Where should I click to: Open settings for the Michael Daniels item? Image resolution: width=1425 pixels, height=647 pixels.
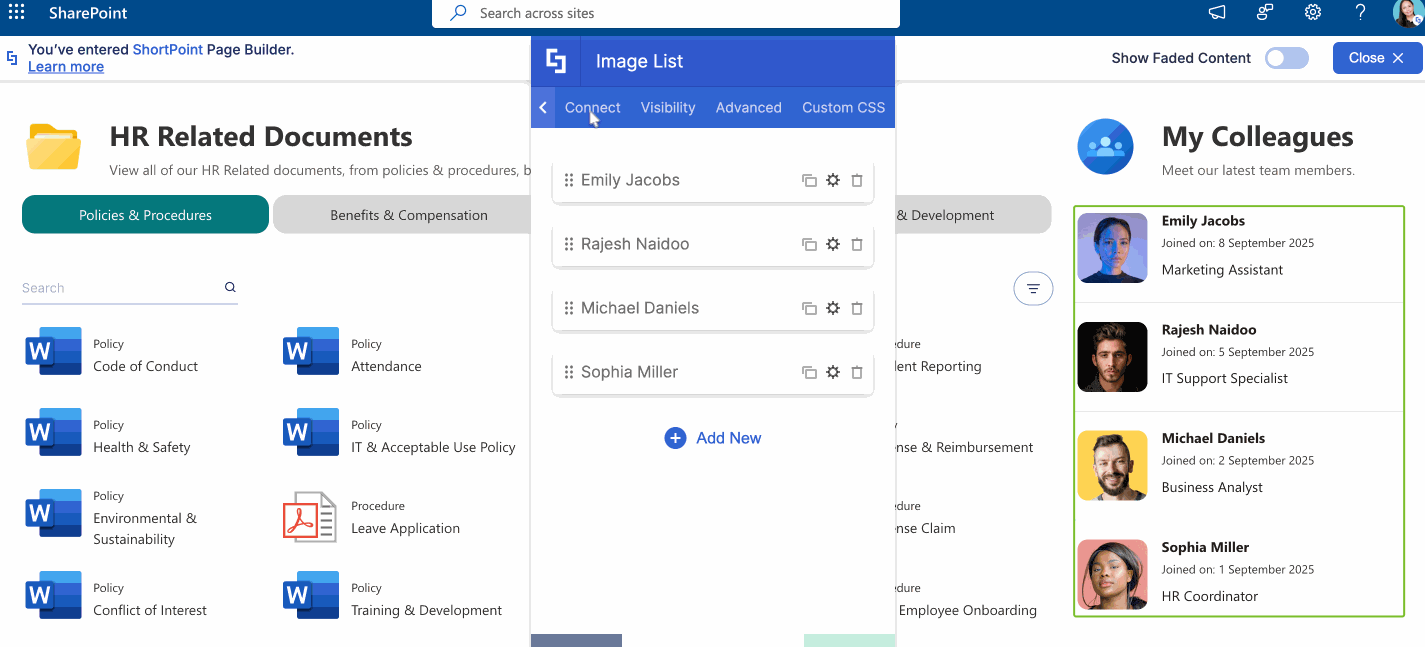(833, 308)
